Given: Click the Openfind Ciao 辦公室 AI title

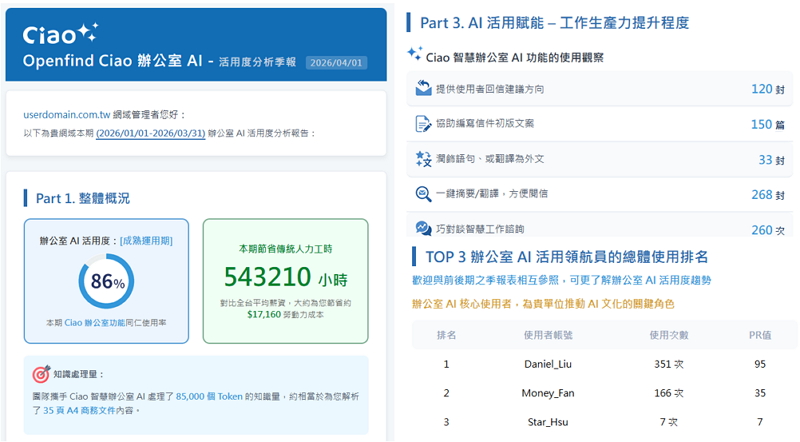Looking at the screenshot, I should click(112, 61).
